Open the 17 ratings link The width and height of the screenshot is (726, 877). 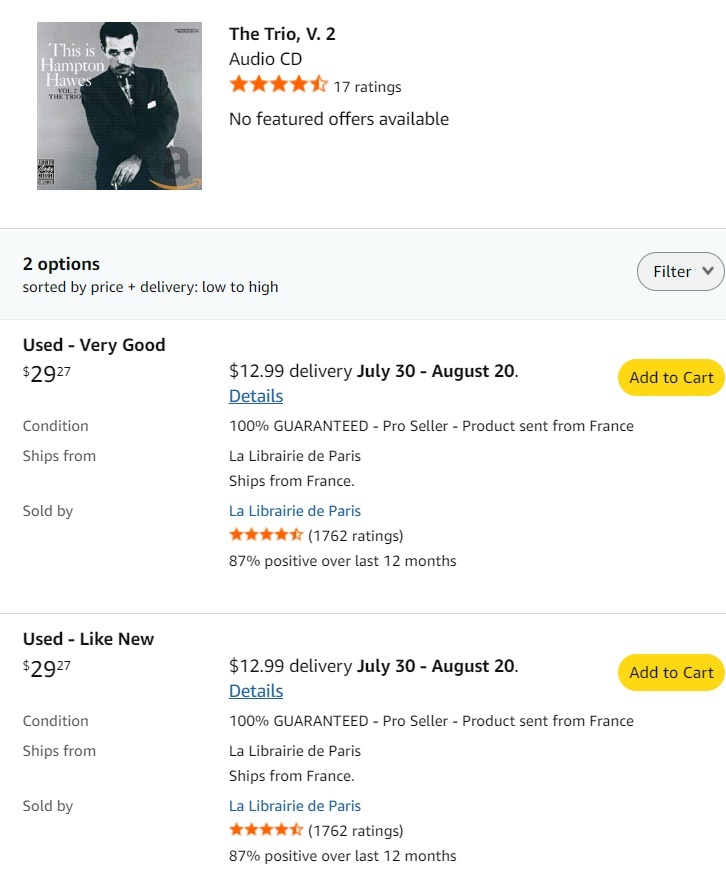pyautogui.click(x=367, y=87)
